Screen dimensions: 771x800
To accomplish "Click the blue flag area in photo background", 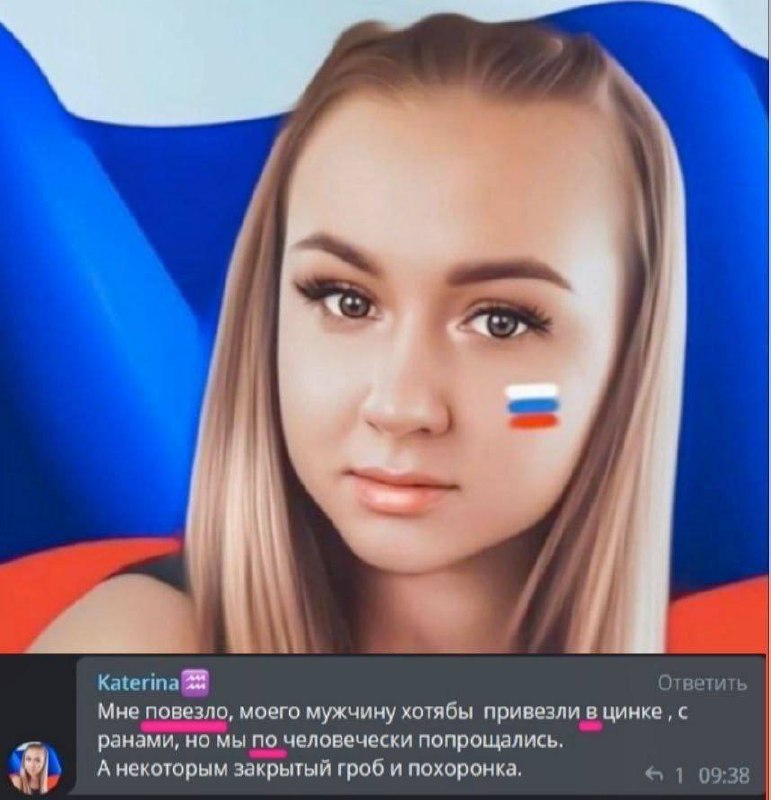I will tap(102, 306).
